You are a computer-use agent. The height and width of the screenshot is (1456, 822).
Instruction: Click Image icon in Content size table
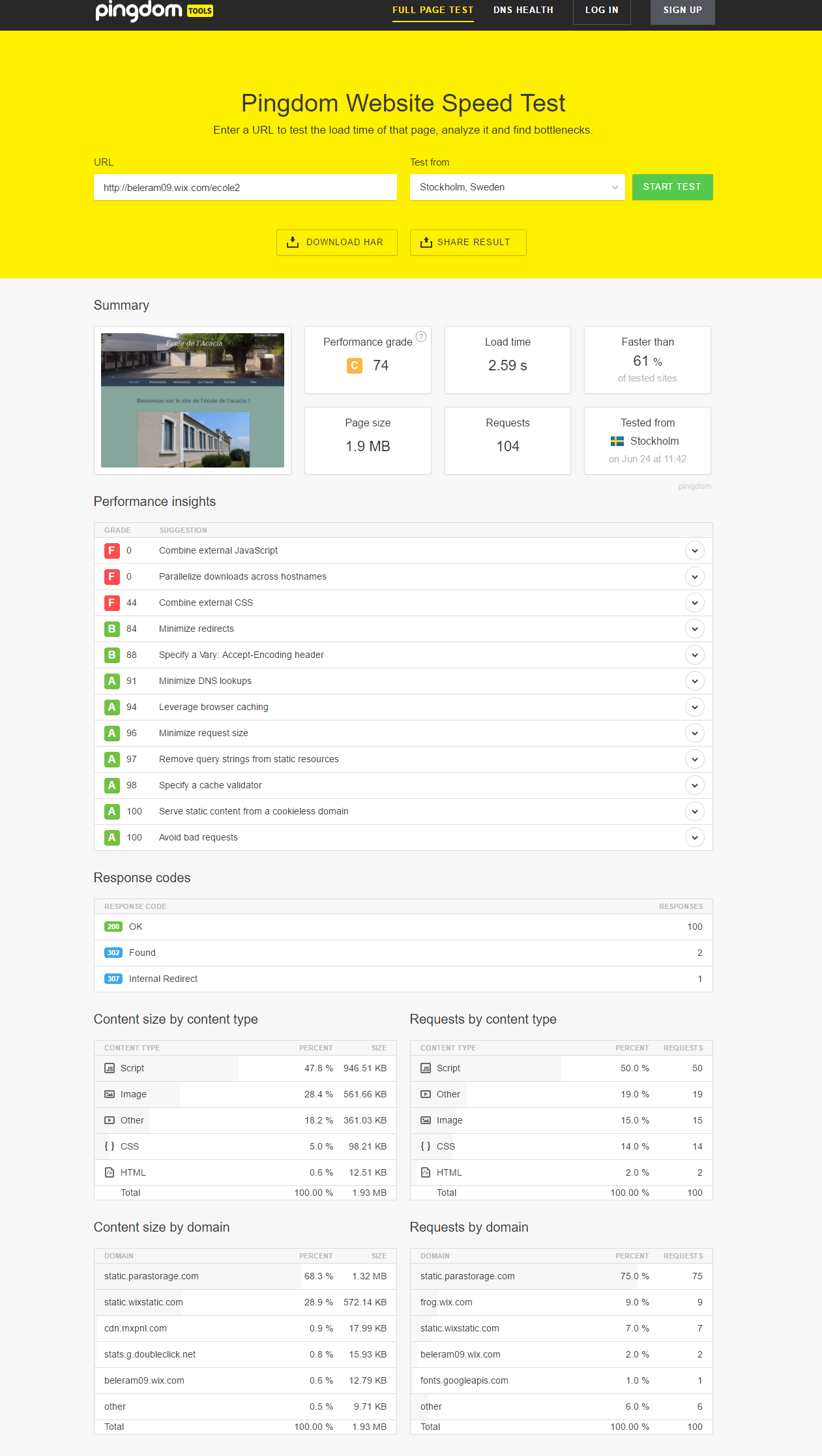[x=110, y=1094]
